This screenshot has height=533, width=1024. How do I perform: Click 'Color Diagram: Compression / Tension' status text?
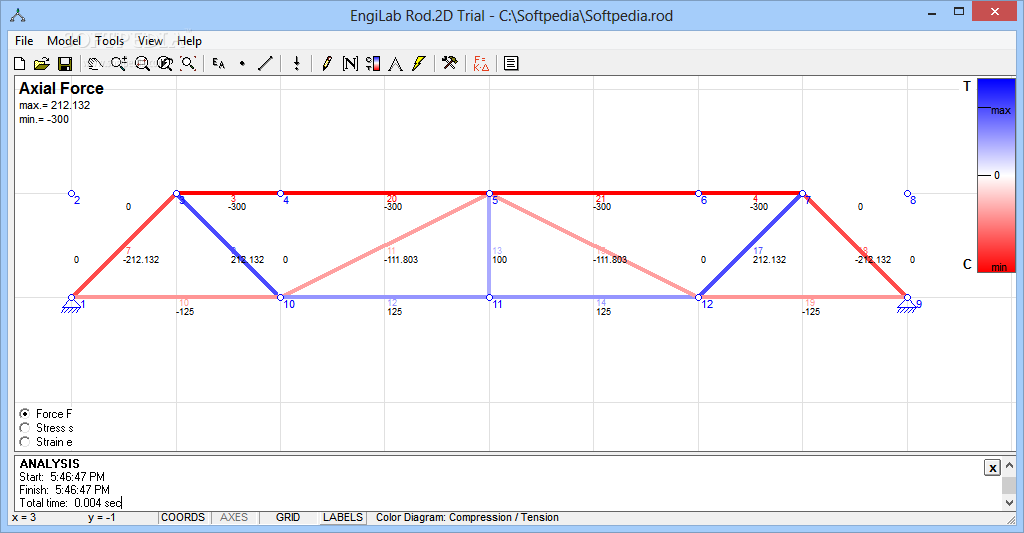point(468,517)
